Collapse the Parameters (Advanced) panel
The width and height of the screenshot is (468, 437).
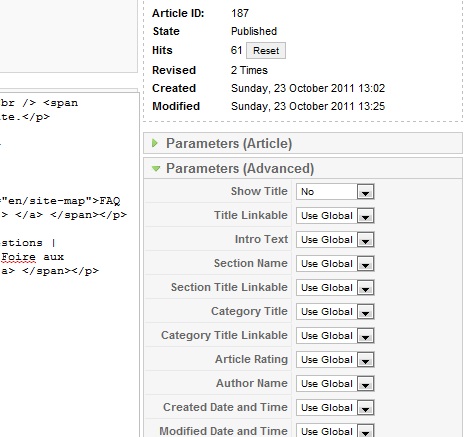coord(303,168)
